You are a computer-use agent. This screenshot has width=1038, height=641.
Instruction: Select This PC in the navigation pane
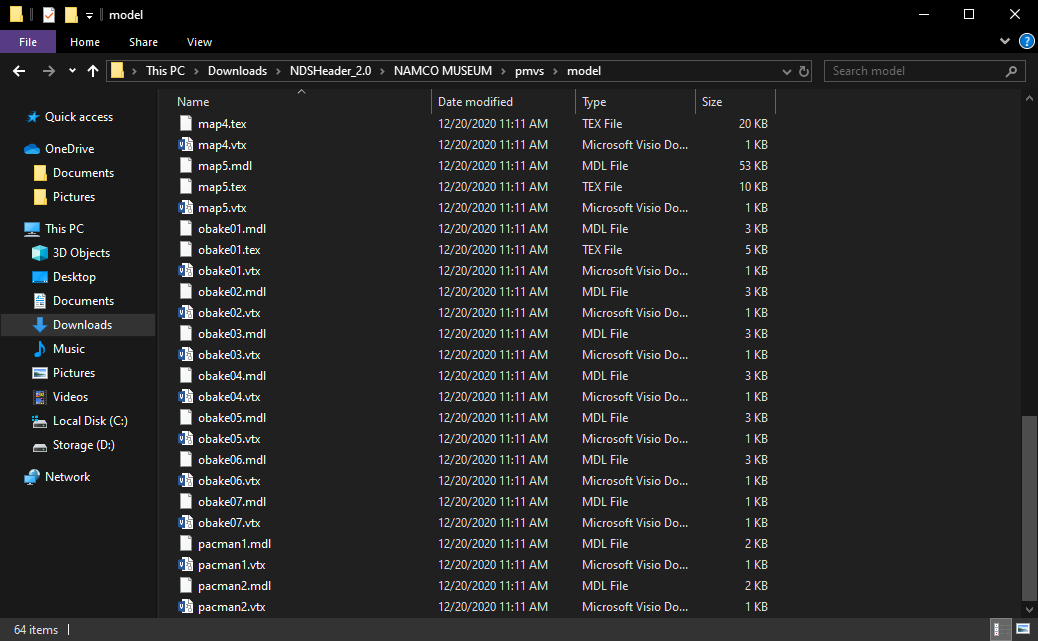[64, 229]
